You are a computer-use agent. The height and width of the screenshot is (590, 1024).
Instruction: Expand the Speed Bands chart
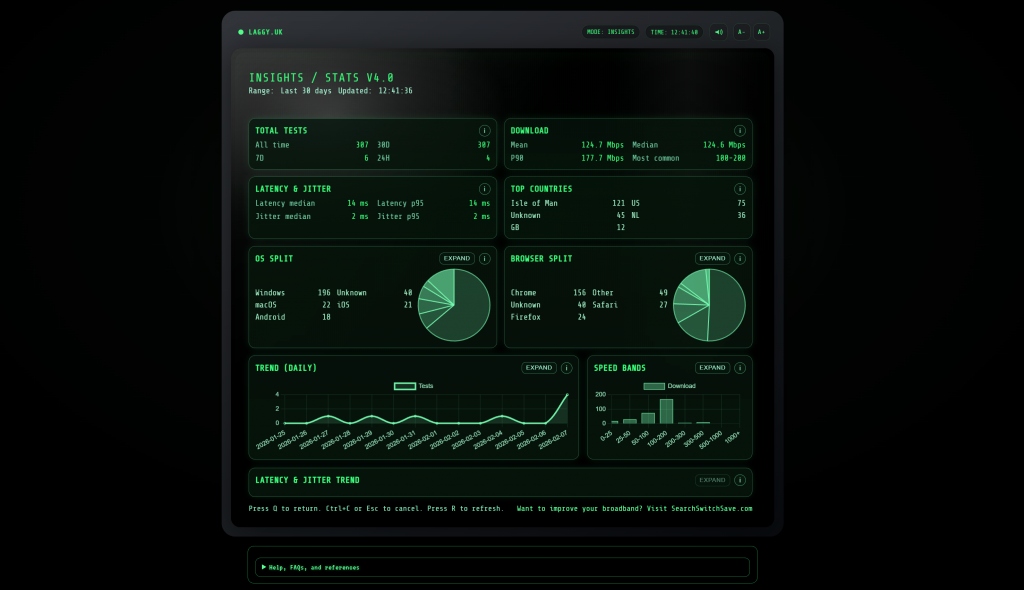[712, 368]
